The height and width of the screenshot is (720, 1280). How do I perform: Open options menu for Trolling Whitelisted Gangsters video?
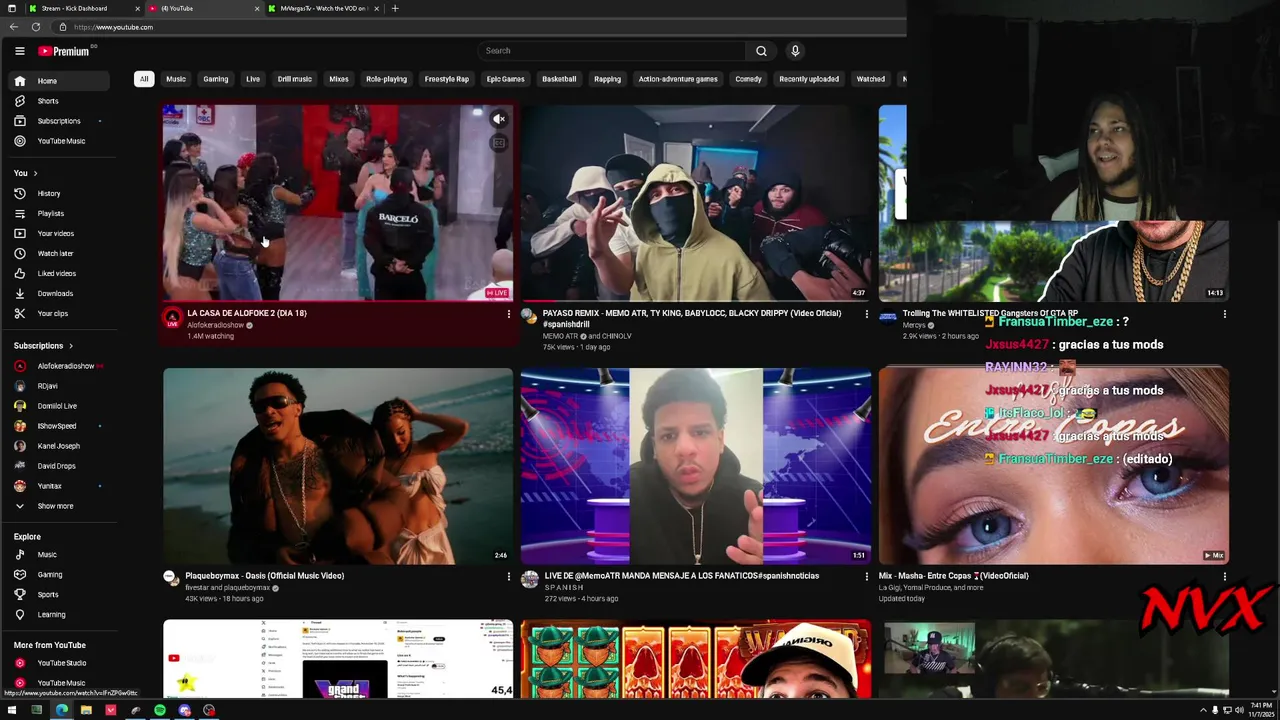pyautogui.click(x=1224, y=314)
